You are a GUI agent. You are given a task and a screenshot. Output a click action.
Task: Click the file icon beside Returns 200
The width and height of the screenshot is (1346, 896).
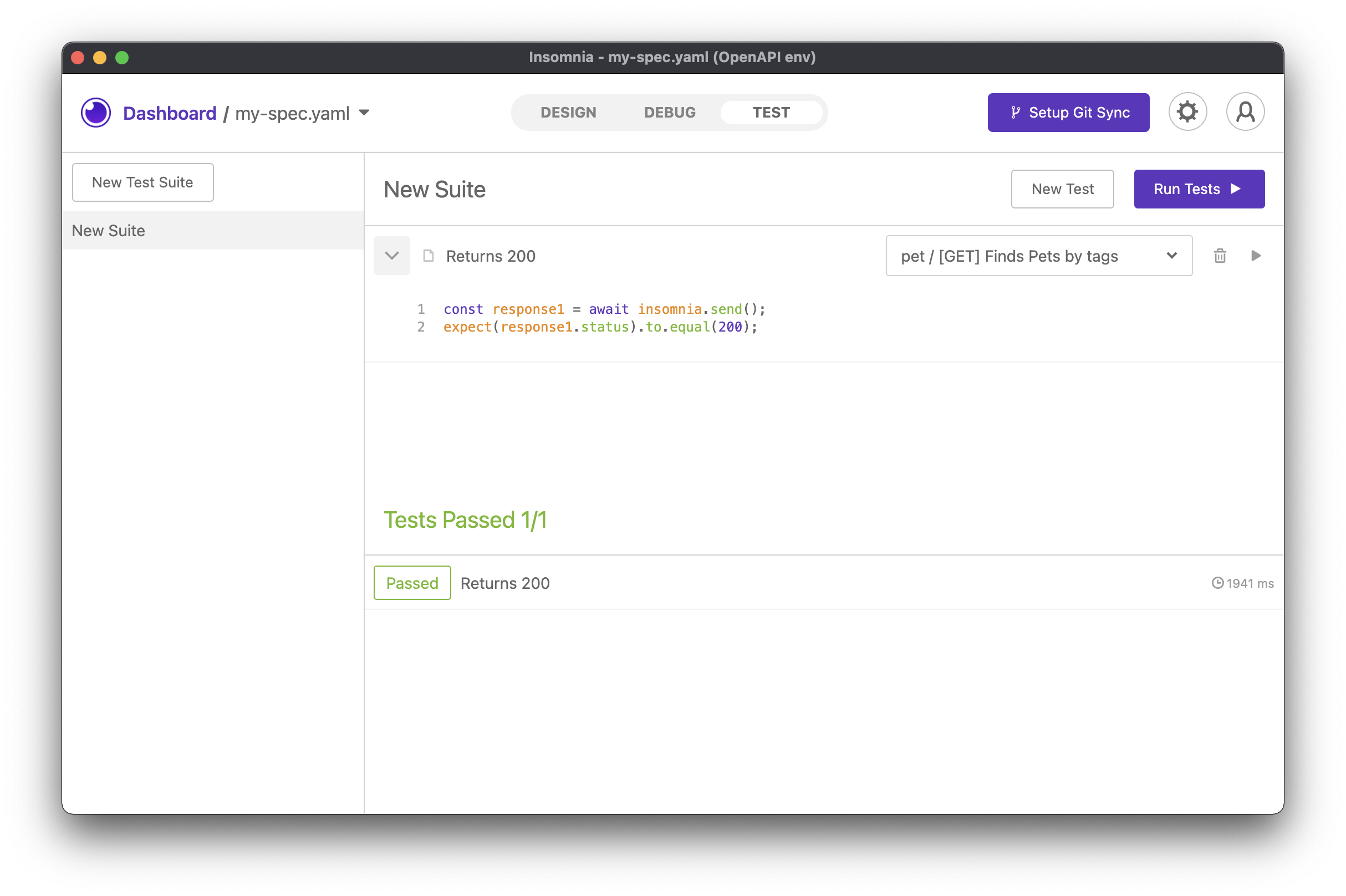pyautogui.click(x=429, y=256)
